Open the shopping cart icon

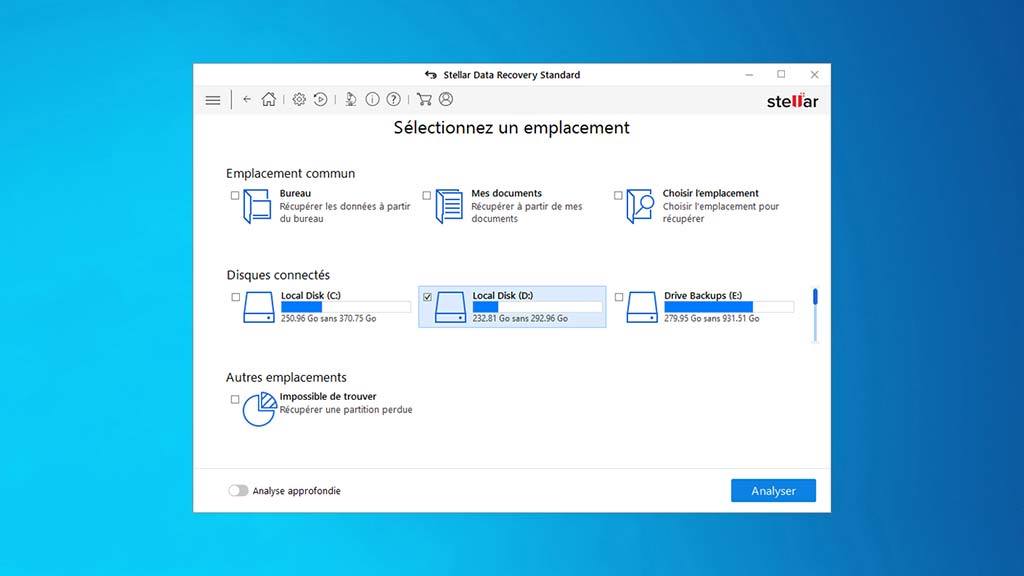(424, 99)
